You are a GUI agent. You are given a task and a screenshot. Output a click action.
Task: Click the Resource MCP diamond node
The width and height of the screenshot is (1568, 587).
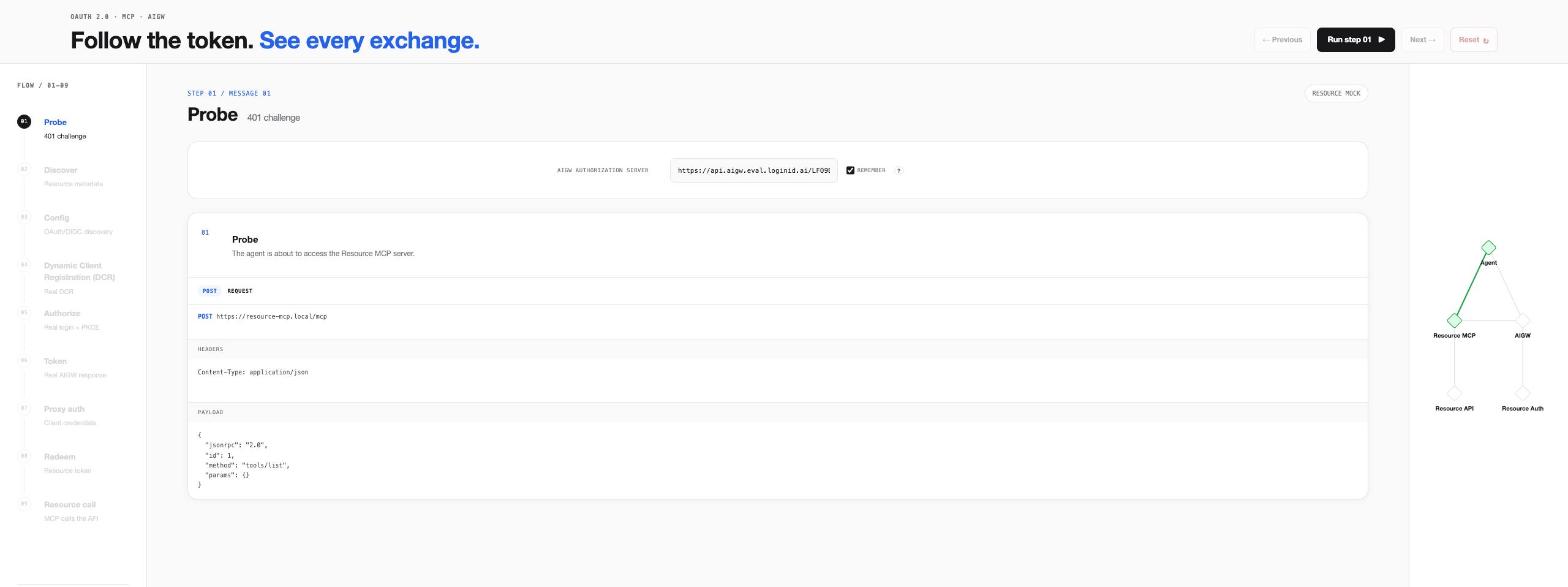pyautogui.click(x=1454, y=320)
